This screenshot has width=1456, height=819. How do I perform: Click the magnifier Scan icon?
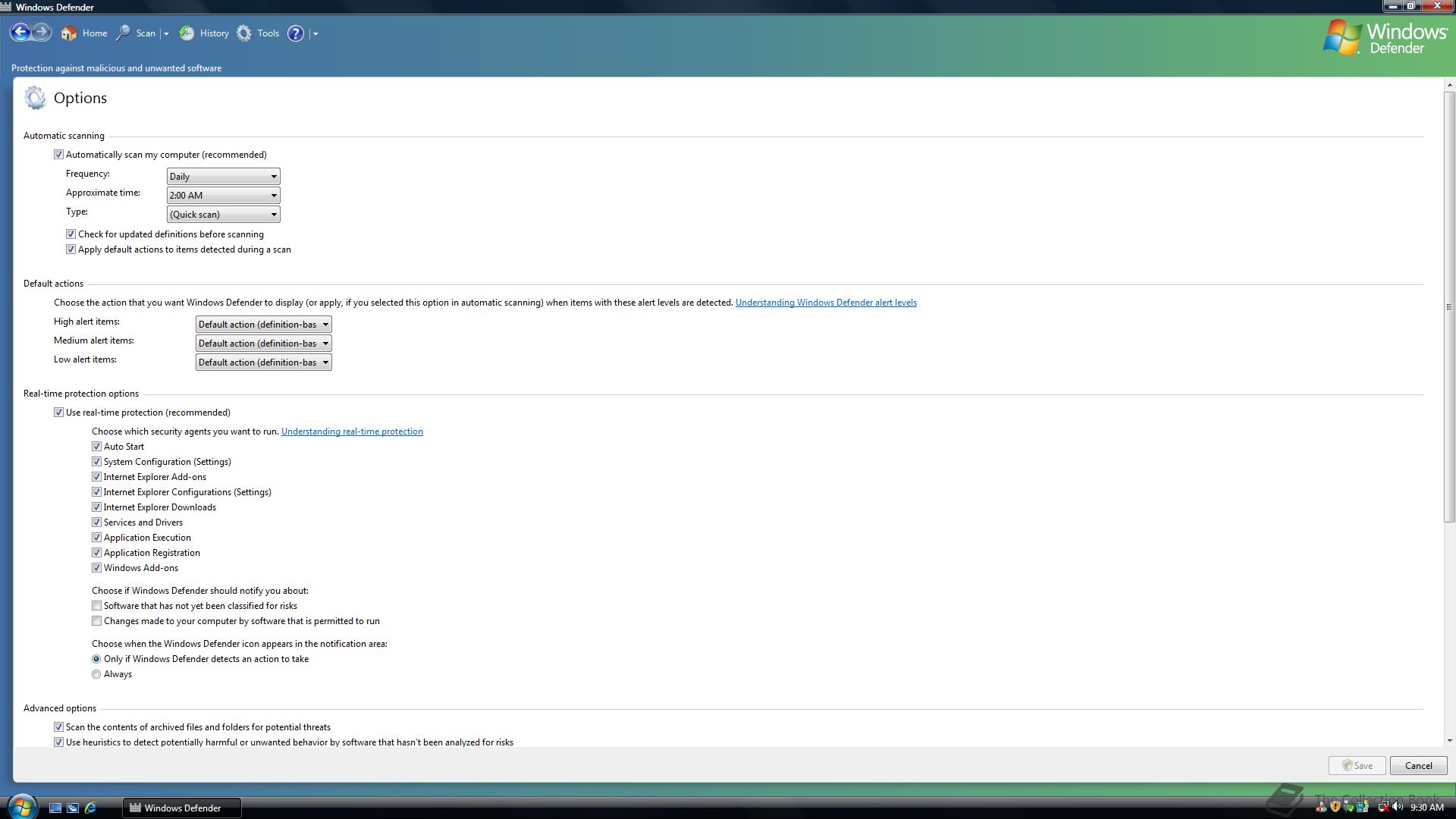122,33
